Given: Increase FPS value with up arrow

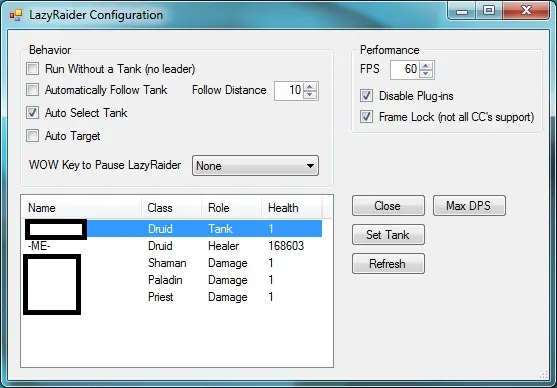Looking at the screenshot, I should 426,66.
